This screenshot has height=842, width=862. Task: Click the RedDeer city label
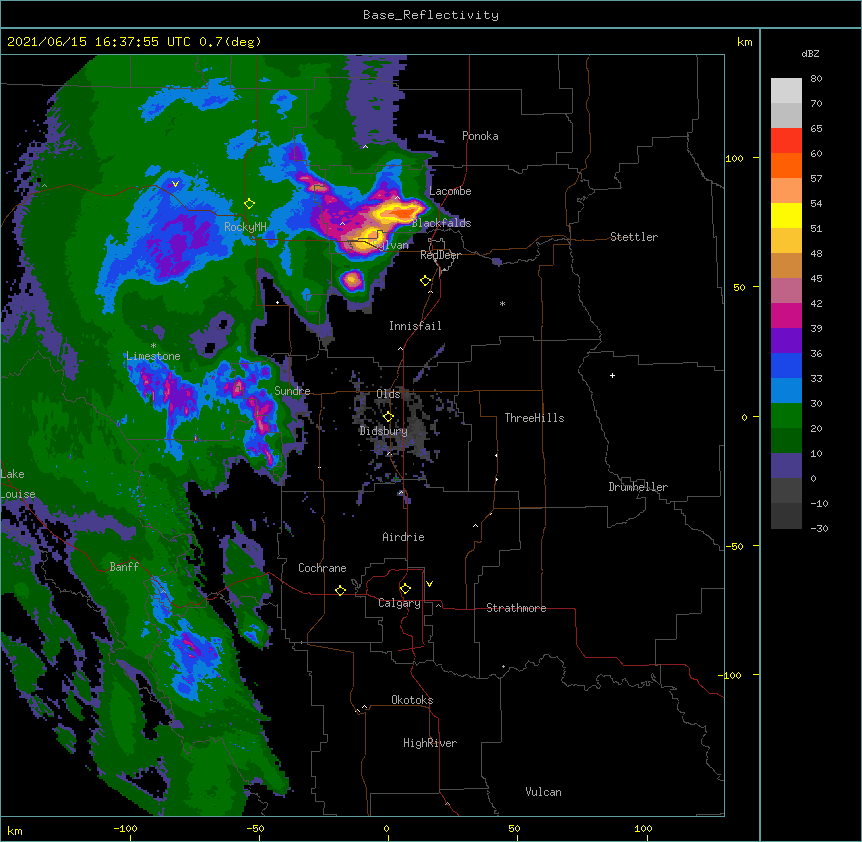(x=440, y=255)
